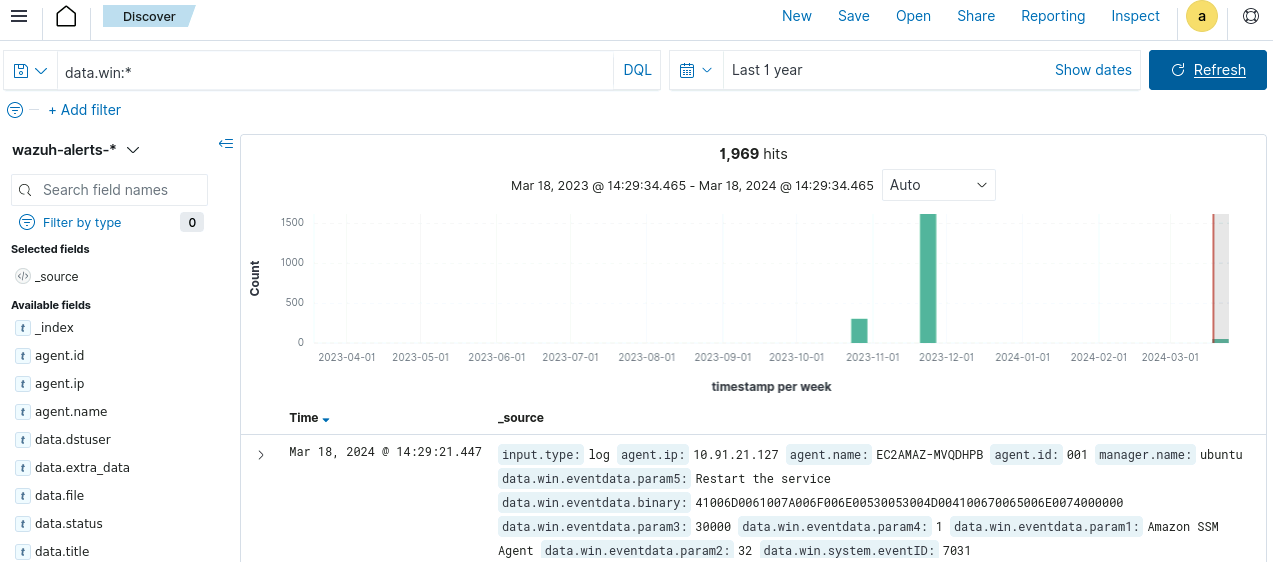Click the Search field names input
This screenshot has width=1273, height=562.
(x=110, y=190)
